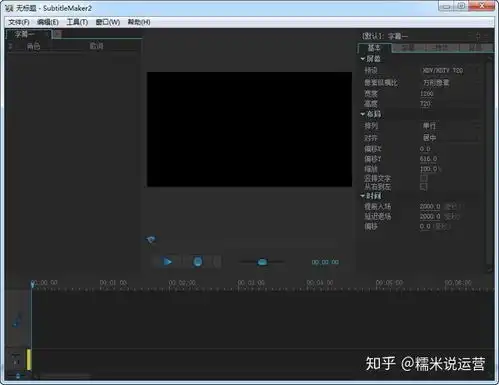The image size is (499, 385).
Task: Maximize the SubtitleMaker2 window
Action: coord(462,6)
